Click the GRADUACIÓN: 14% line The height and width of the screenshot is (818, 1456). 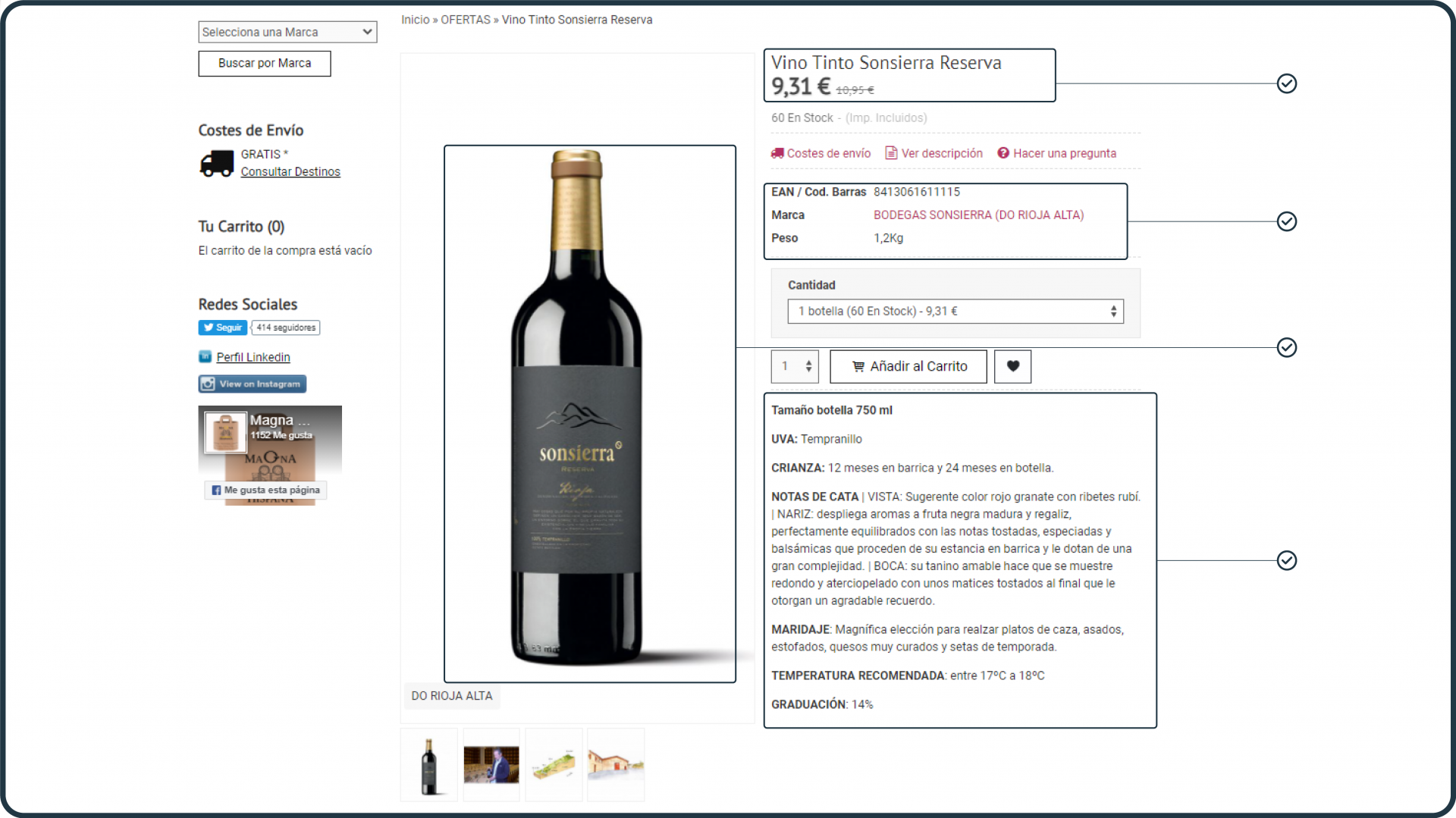point(822,704)
